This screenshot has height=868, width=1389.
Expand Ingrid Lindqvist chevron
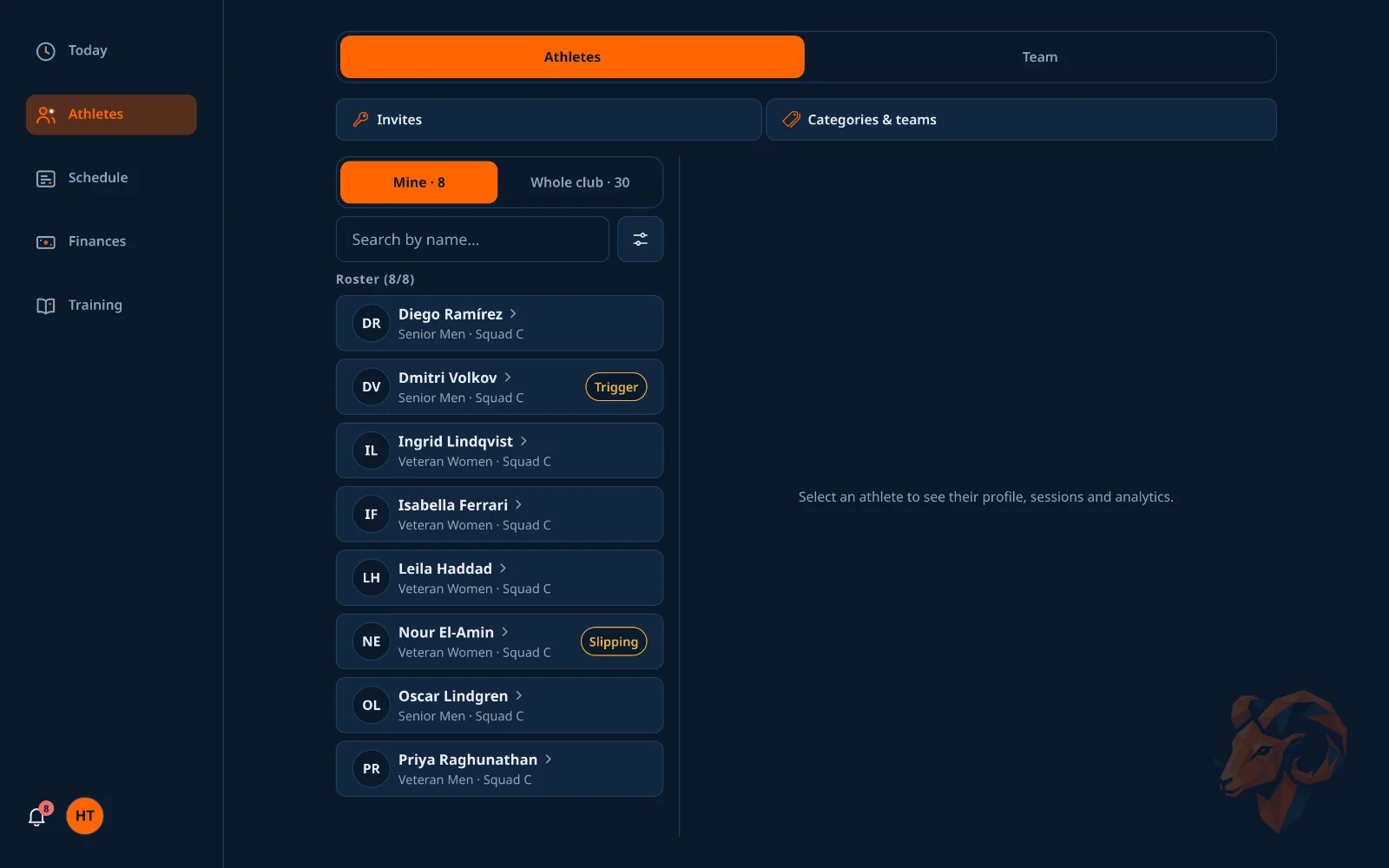tap(523, 441)
